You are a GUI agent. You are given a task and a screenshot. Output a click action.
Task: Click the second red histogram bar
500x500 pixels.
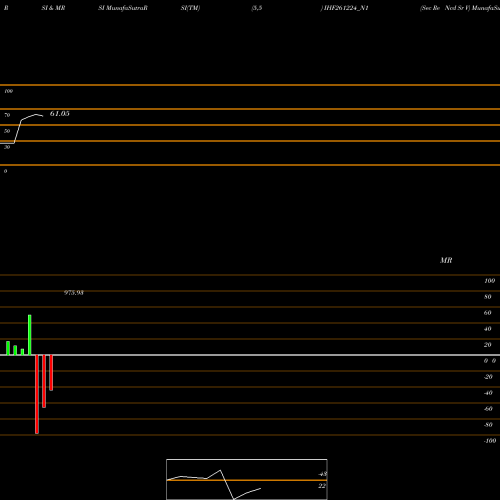[44, 381]
